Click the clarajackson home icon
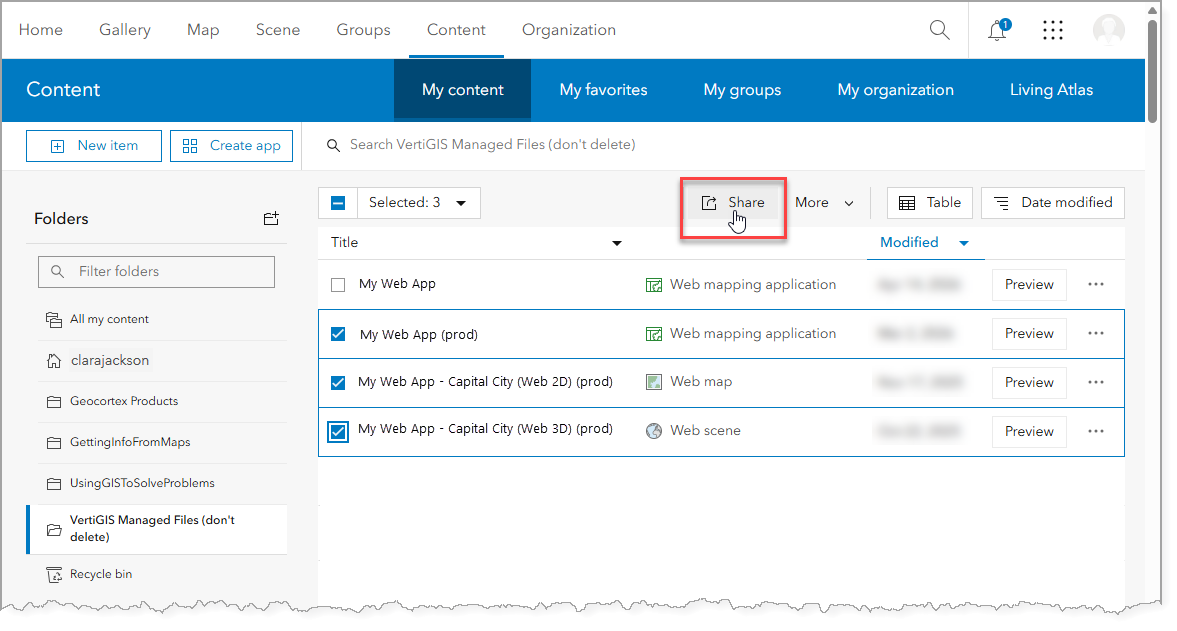Viewport: 1177px width, 631px height. point(54,361)
